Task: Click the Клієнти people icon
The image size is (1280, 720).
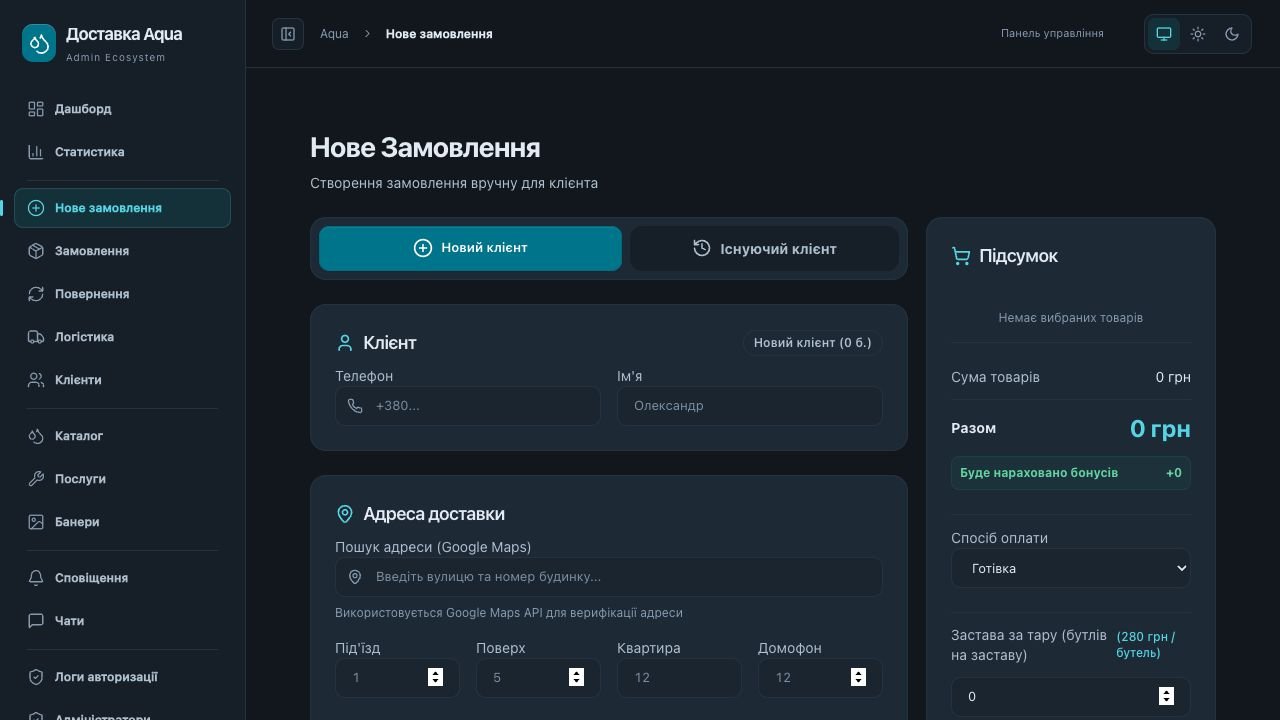Action: (36, 380)
